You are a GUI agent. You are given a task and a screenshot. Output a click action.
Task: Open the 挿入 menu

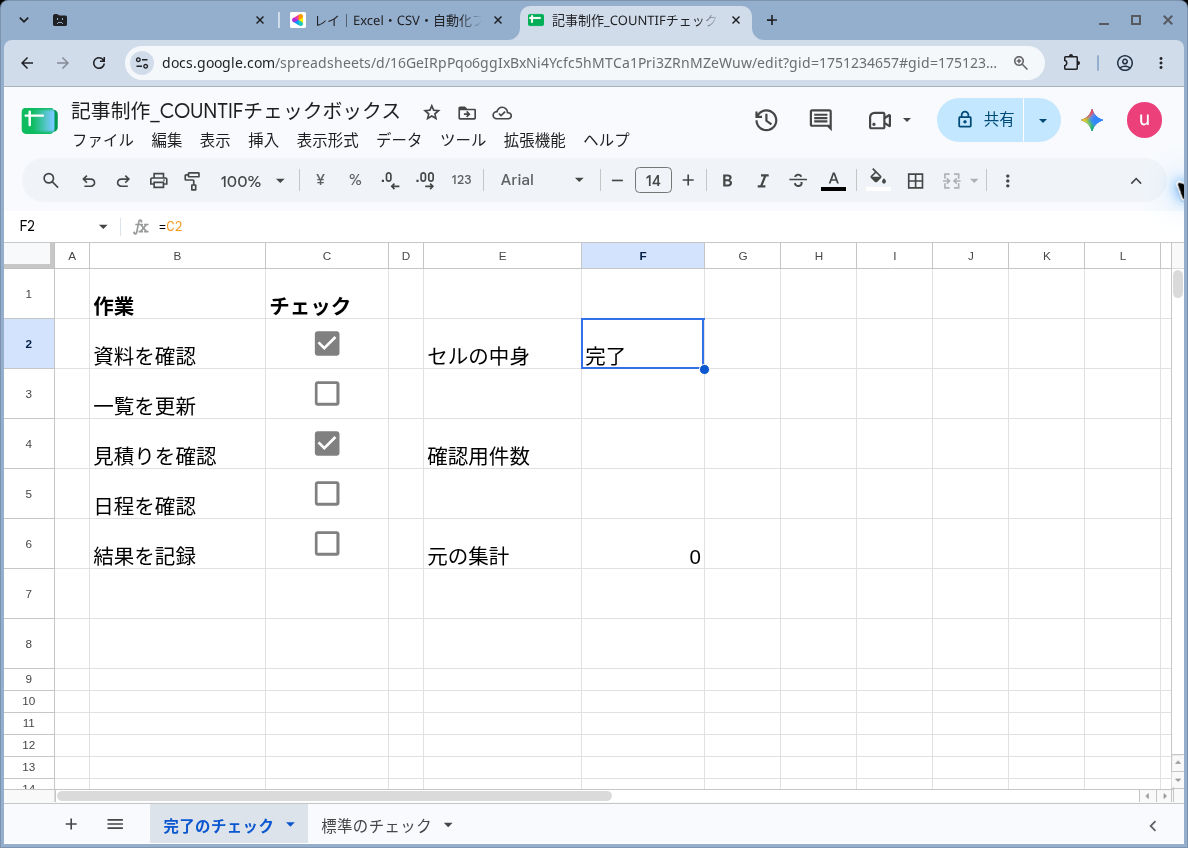point(264,140)
